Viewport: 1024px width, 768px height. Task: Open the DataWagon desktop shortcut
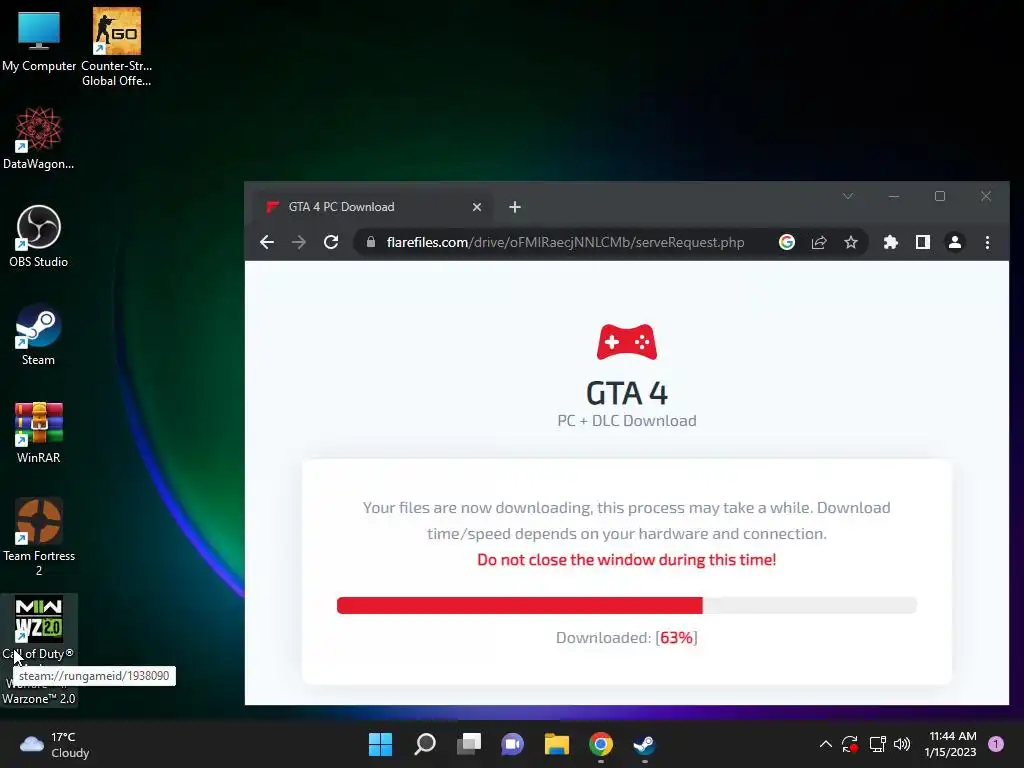point(39,138)
